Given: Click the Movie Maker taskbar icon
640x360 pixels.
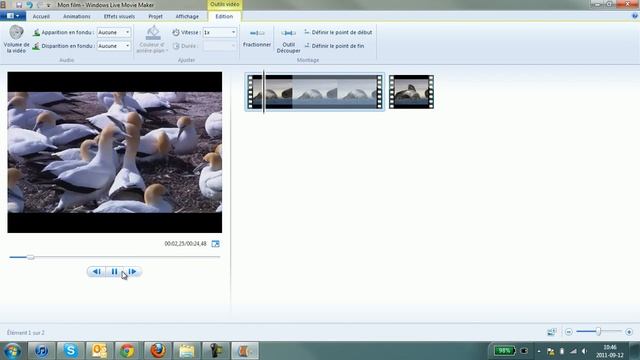Looking at the screenshot, I should coord(245,351).
